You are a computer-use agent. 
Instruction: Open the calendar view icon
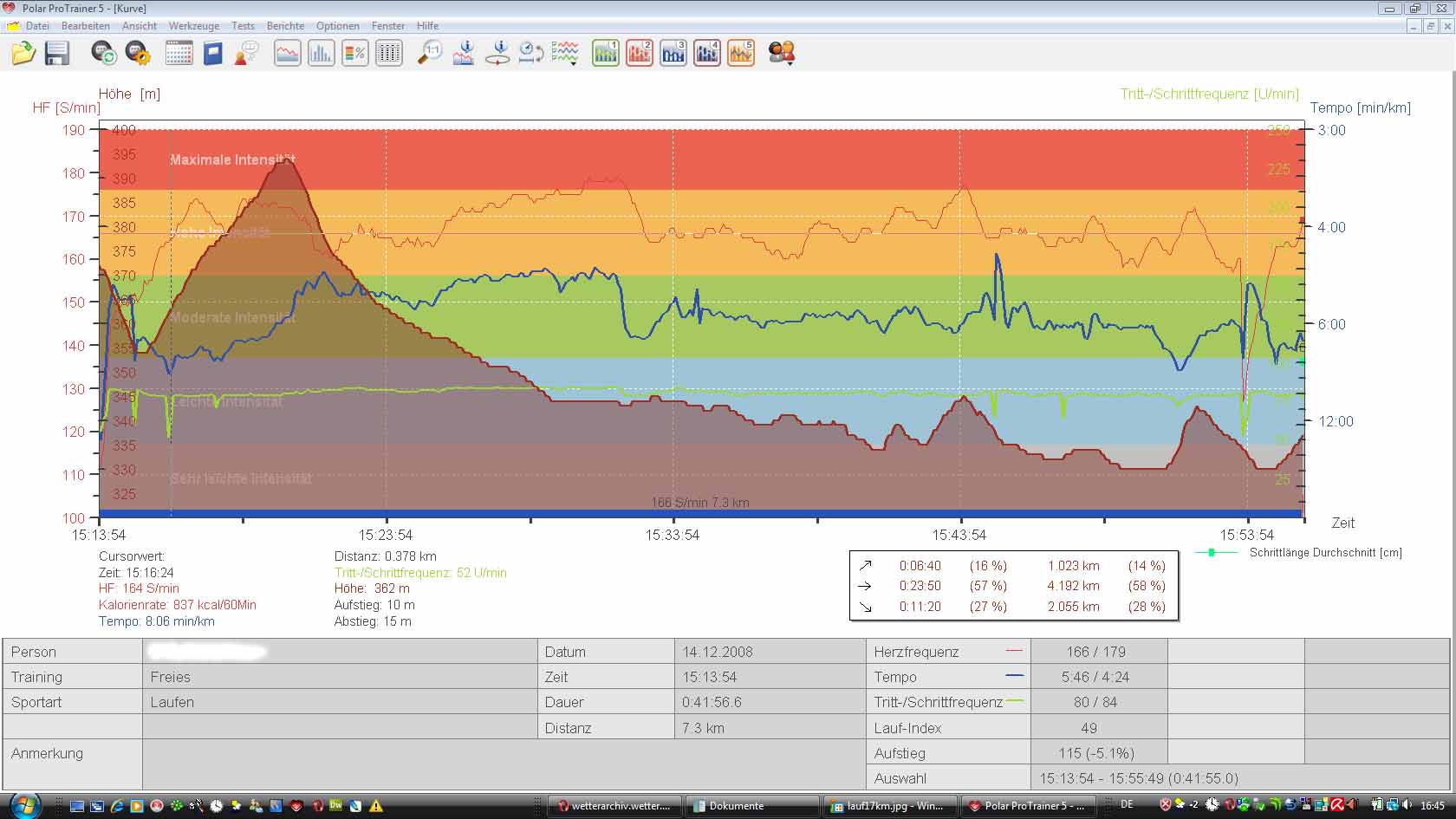179,54
